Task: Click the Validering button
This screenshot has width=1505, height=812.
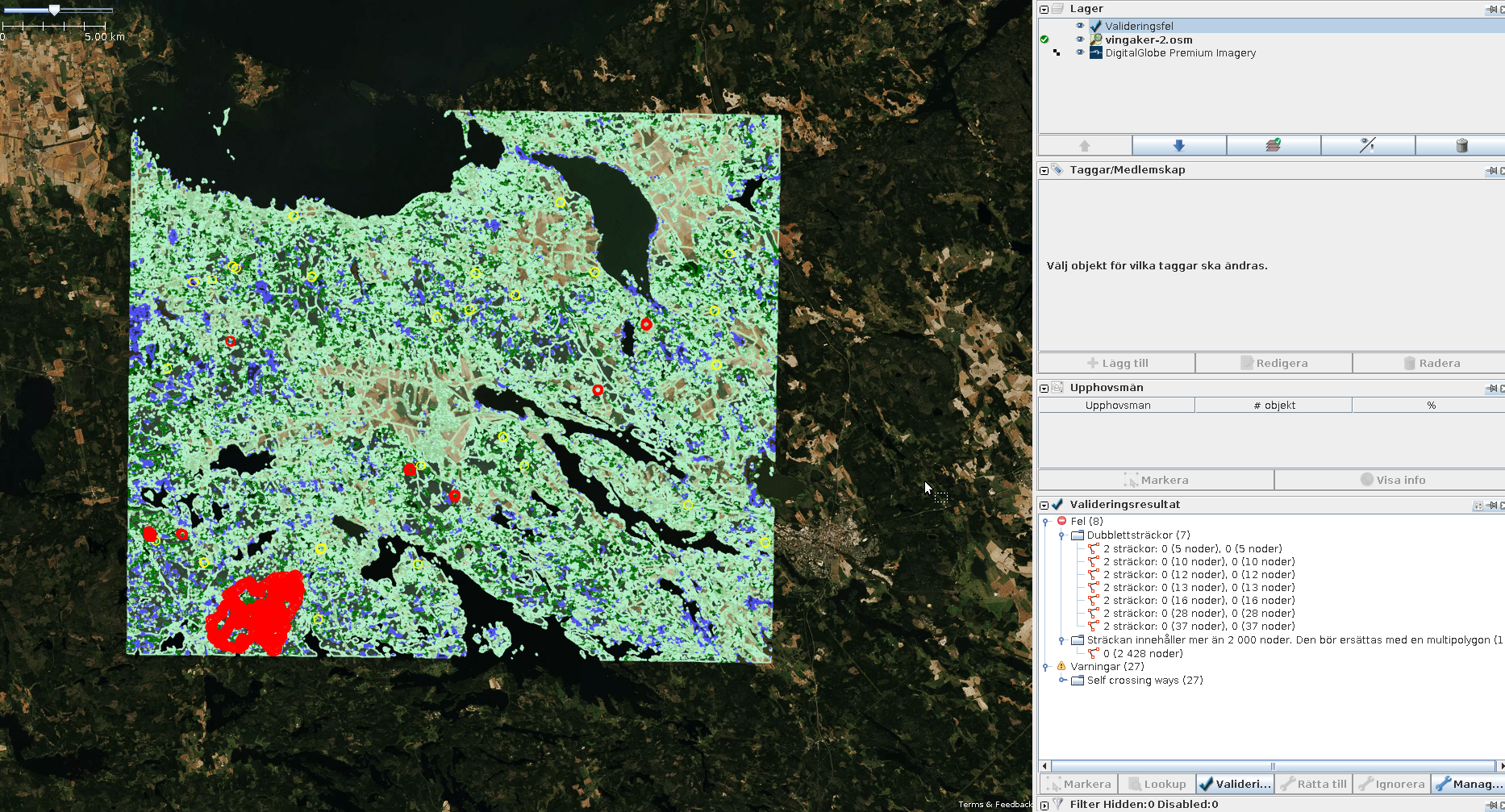Action: 1235,784
